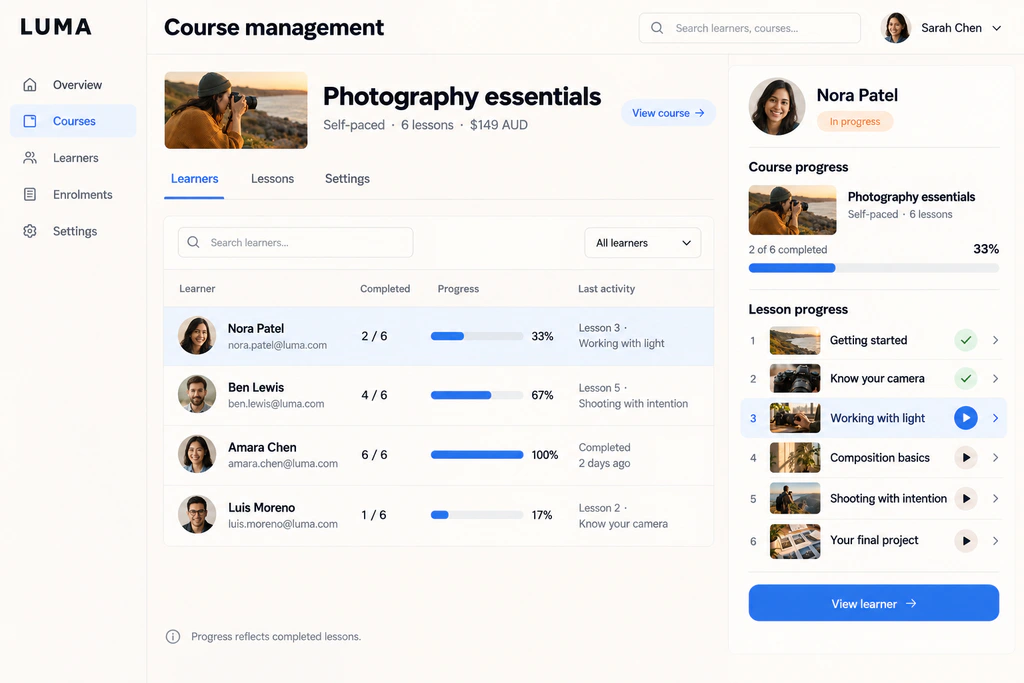Click the In progress status badge
The height and width of the screenshot is (683, 1024).
855,121
